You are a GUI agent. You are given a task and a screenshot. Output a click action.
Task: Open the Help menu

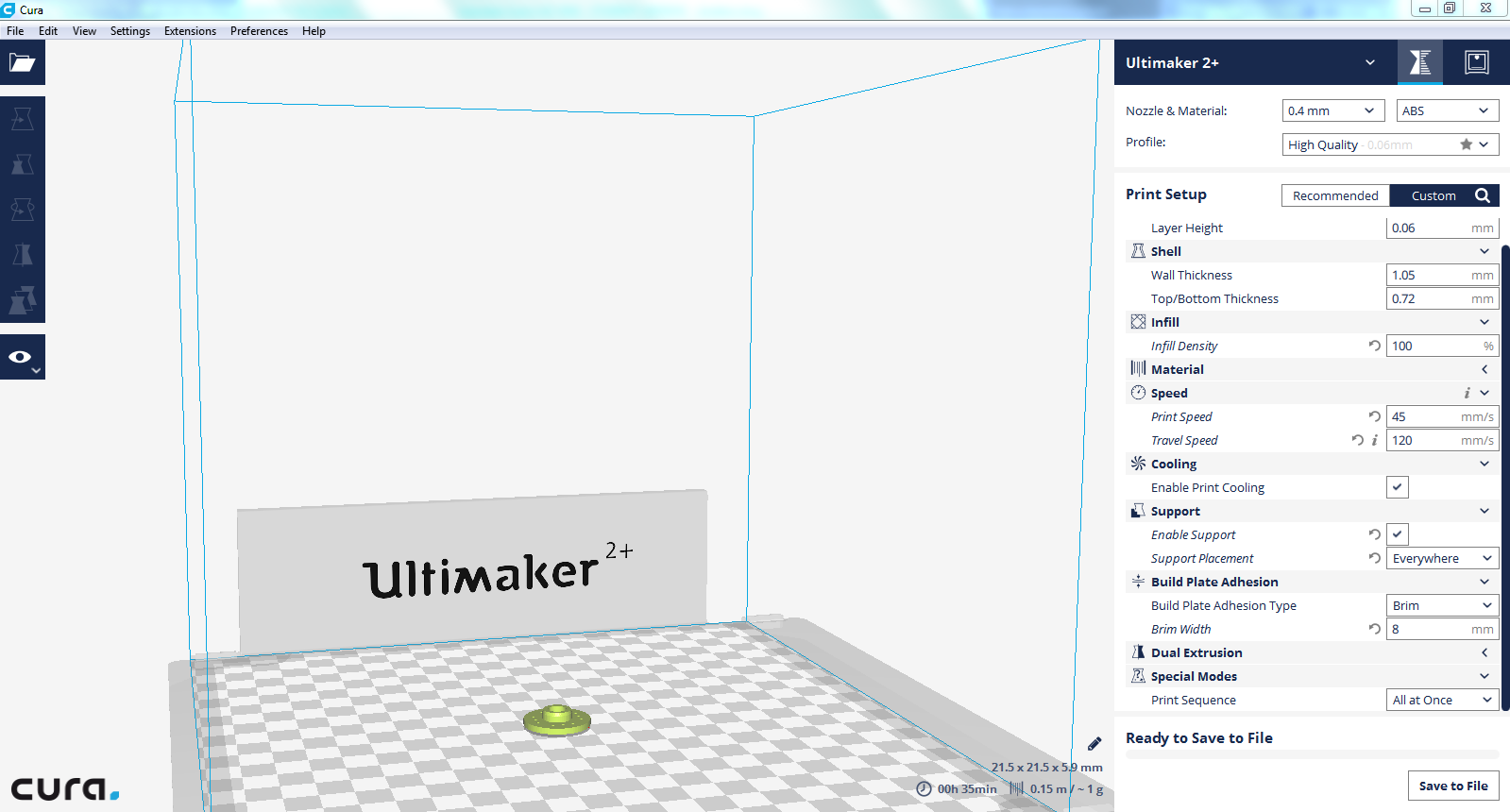tap(314, 31)
